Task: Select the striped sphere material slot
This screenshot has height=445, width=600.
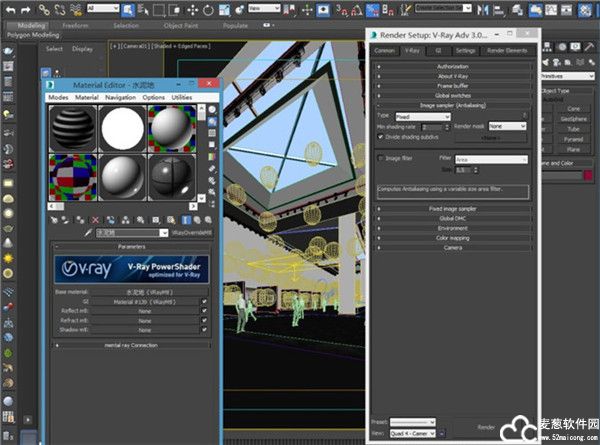Action: coord(73,127)
